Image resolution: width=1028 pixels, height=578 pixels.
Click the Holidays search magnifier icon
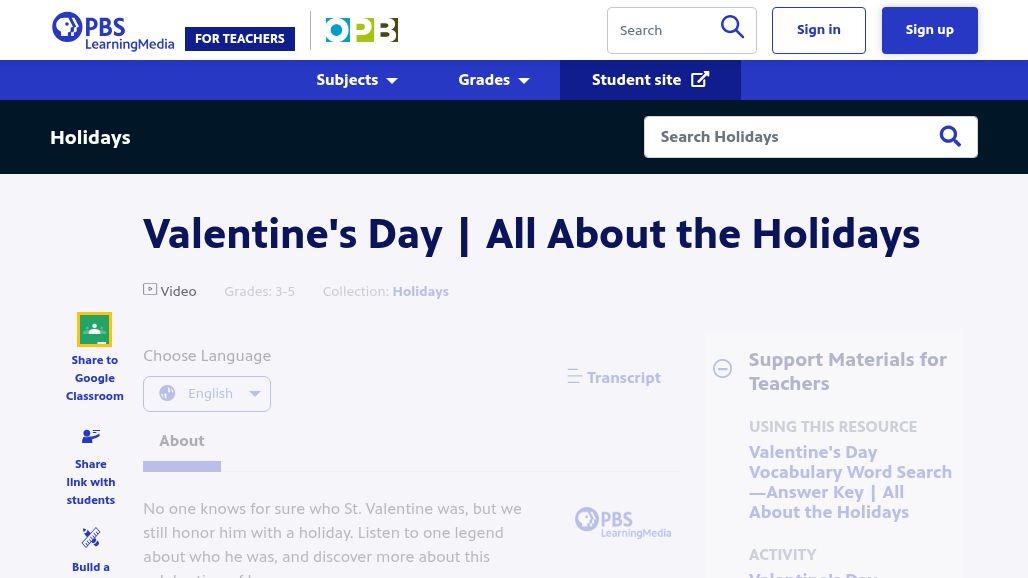tap(950, 136)
